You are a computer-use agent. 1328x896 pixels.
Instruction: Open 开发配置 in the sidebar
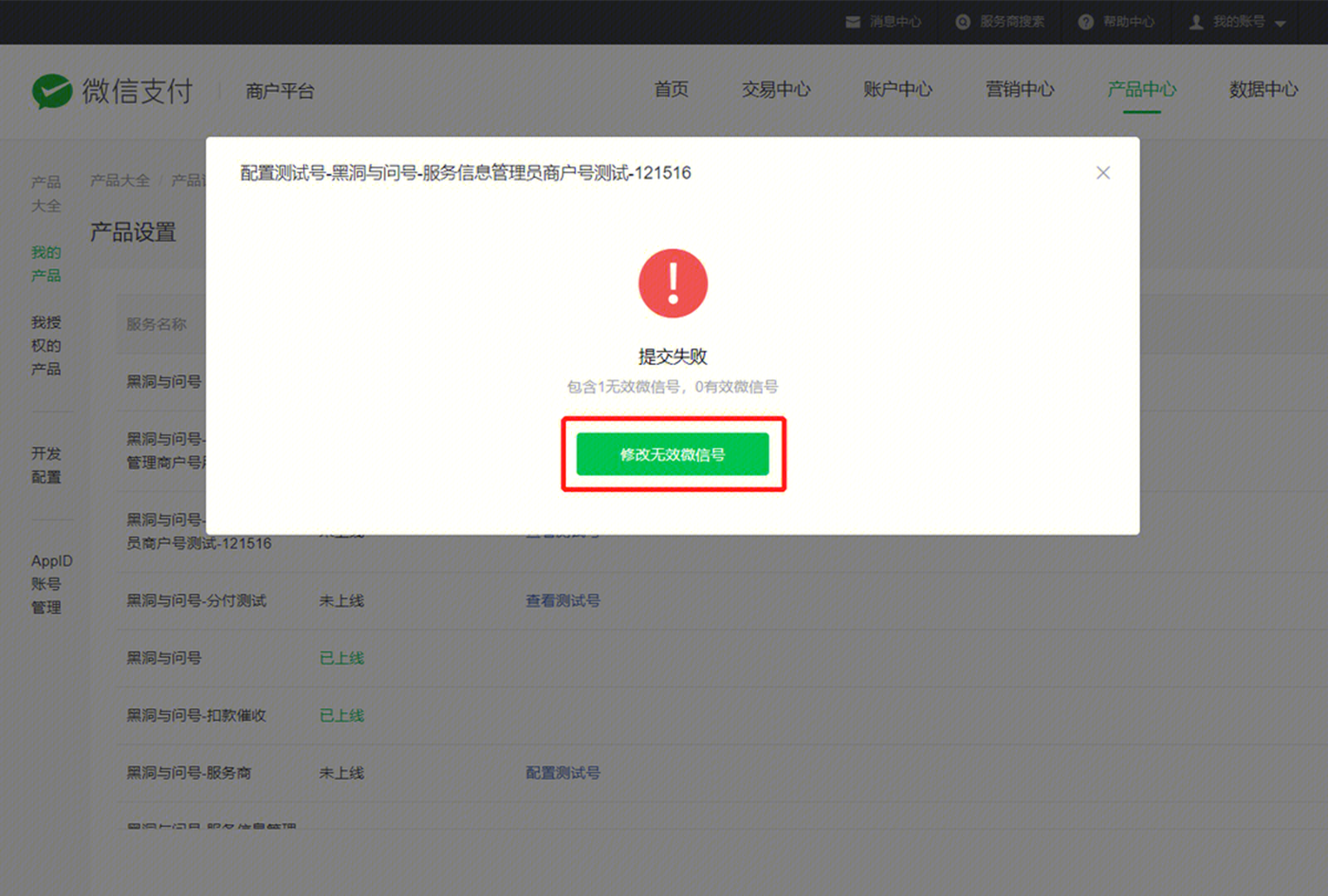(x=46, y=465)
